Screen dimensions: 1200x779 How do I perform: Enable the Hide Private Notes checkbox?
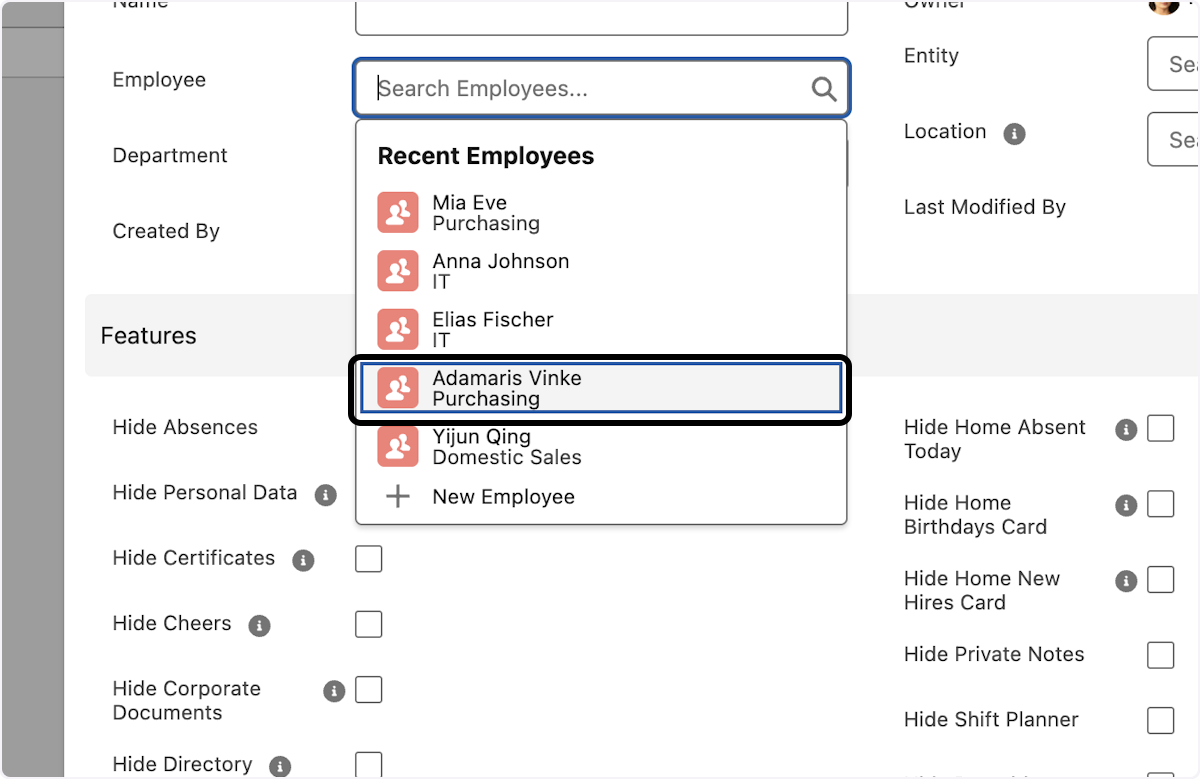click(x=1160, y=655)
